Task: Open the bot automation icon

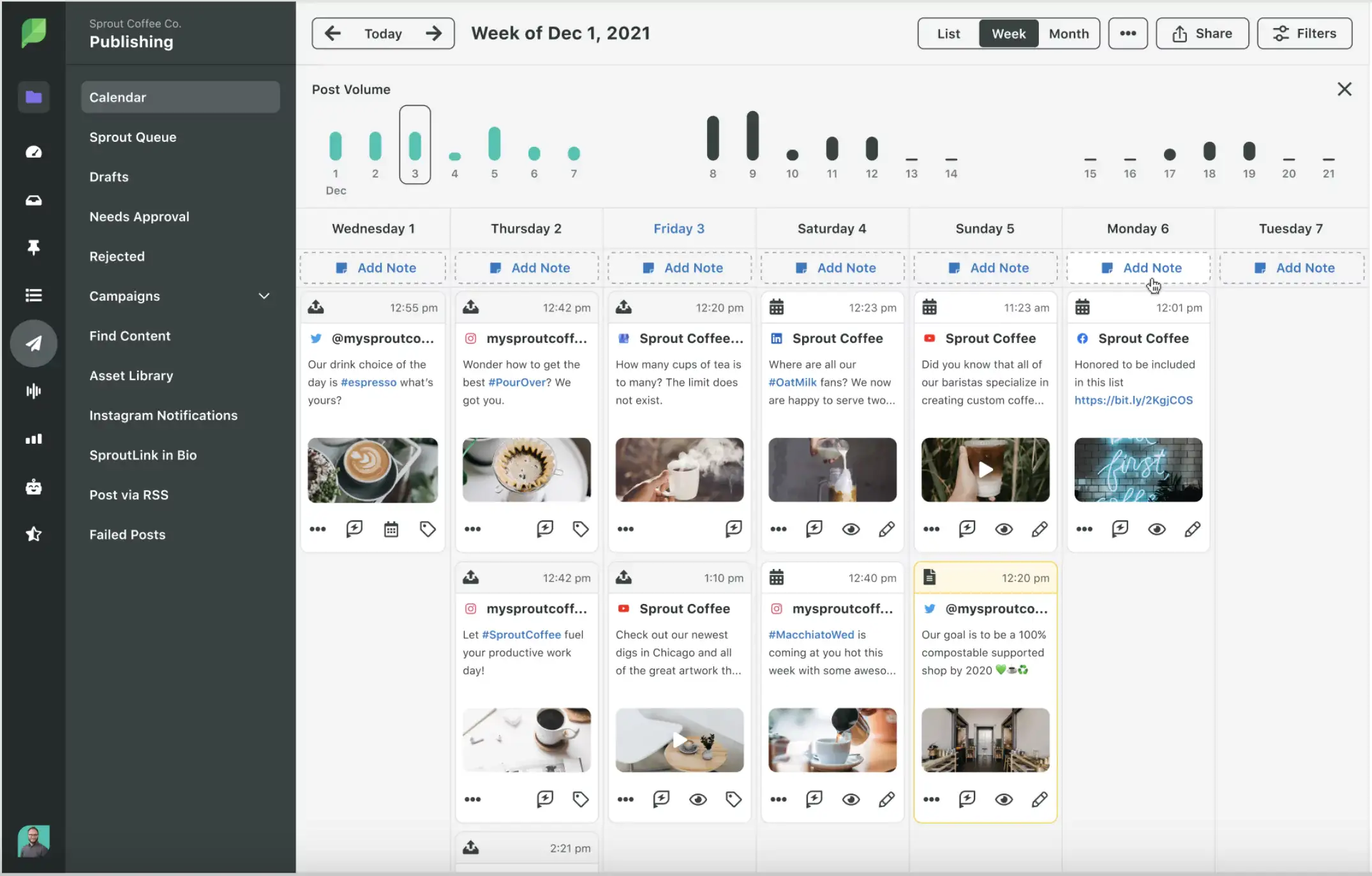Action: tap(33, 487)
